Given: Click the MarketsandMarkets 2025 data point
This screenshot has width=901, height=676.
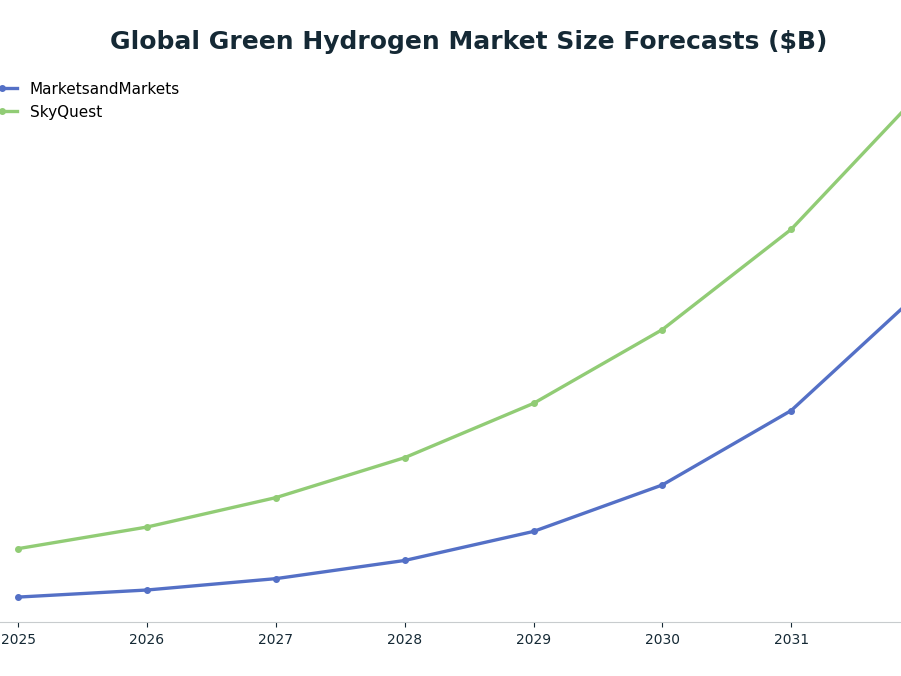Looking at the screenshot, I should 18,597.
